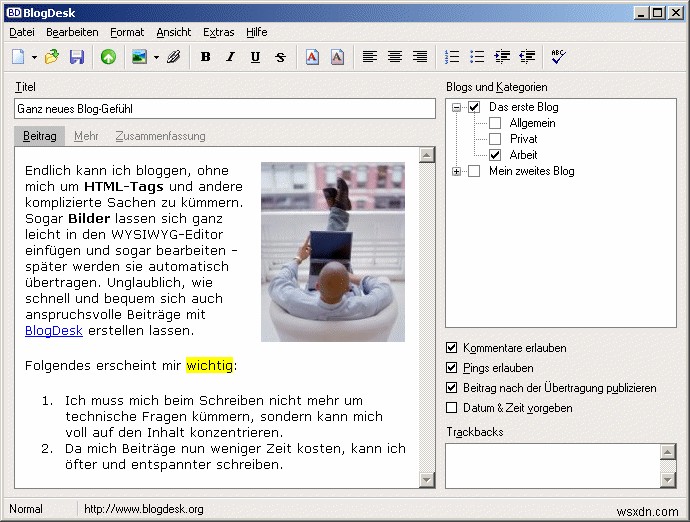The image size is (690, 522).
Task: Click the editor scrollbar down arrow
Action: coord(427,479)
